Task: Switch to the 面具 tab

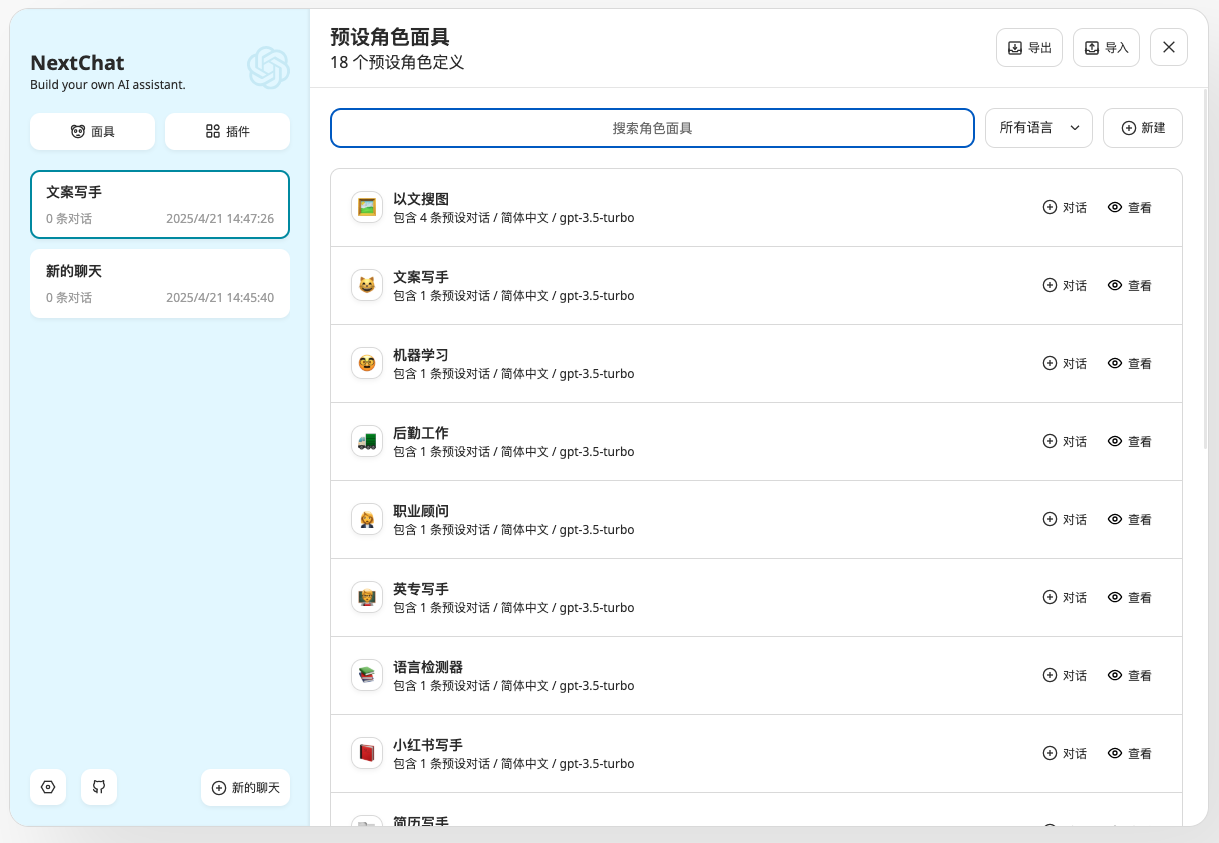Action: coord(92,131)
